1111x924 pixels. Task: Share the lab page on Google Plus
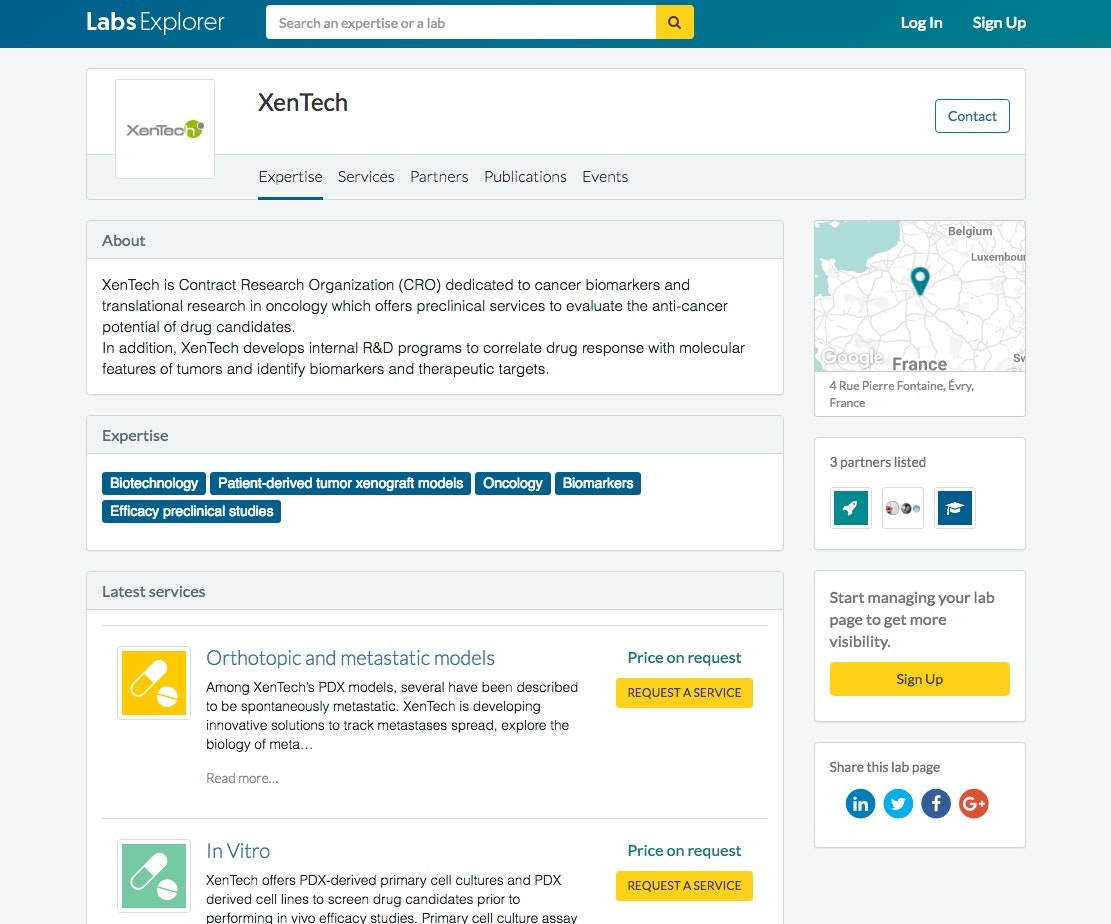(x=974, y=804)
